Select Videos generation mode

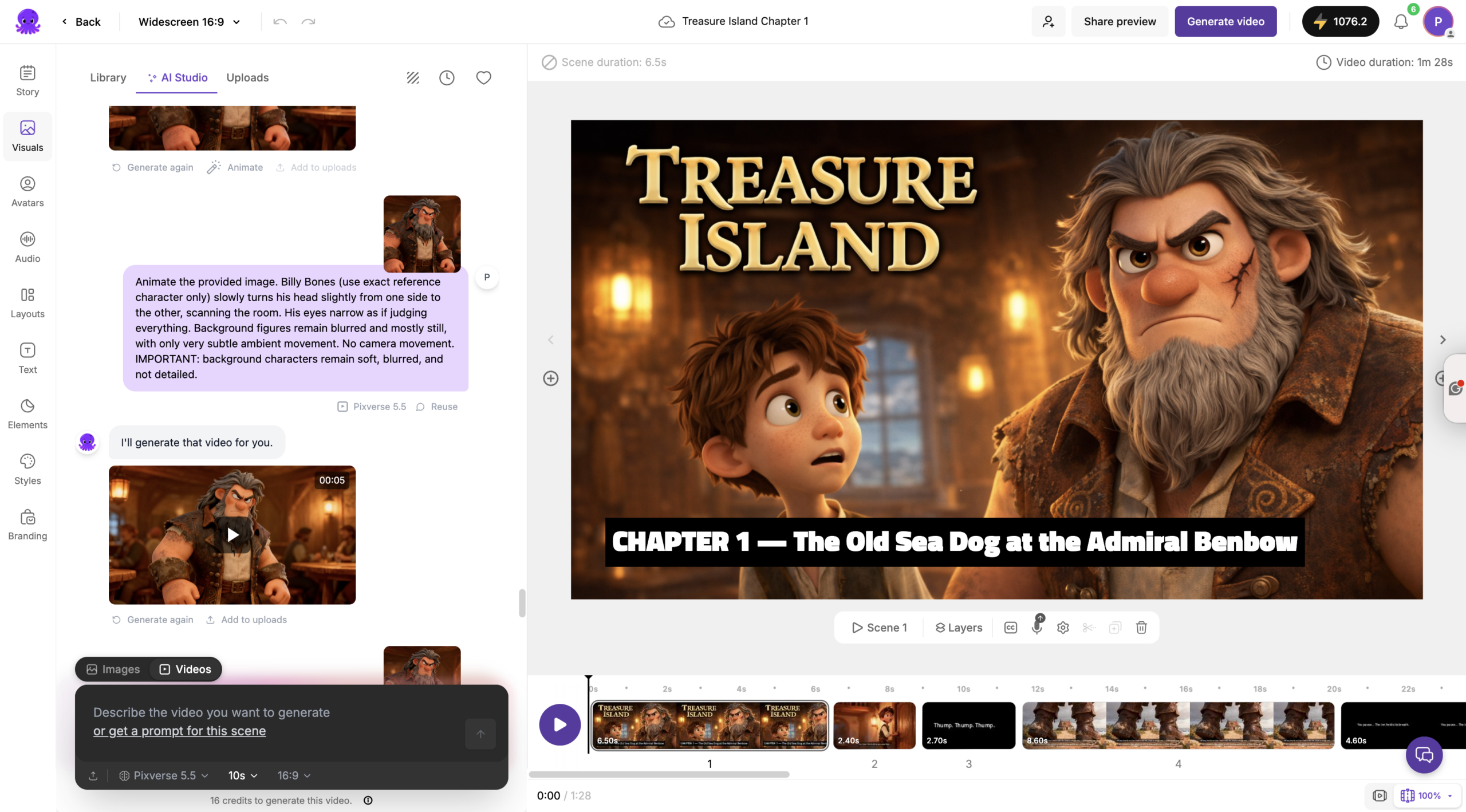tap(185, 669)
